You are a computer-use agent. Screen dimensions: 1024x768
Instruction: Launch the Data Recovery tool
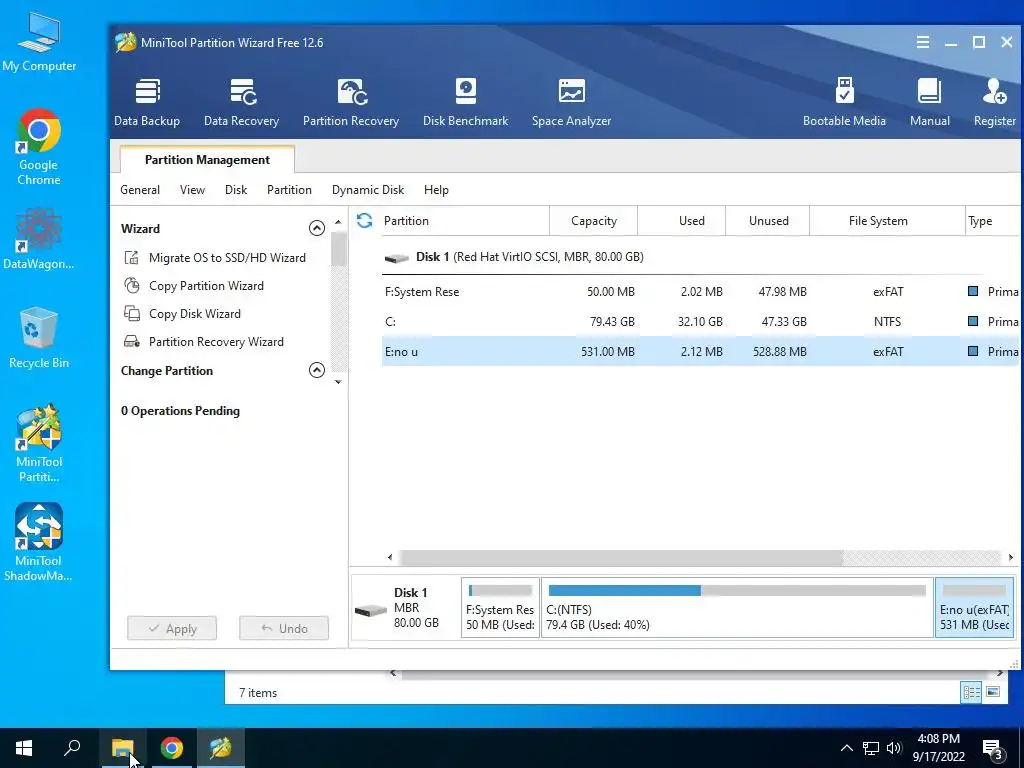pos(242,103)
